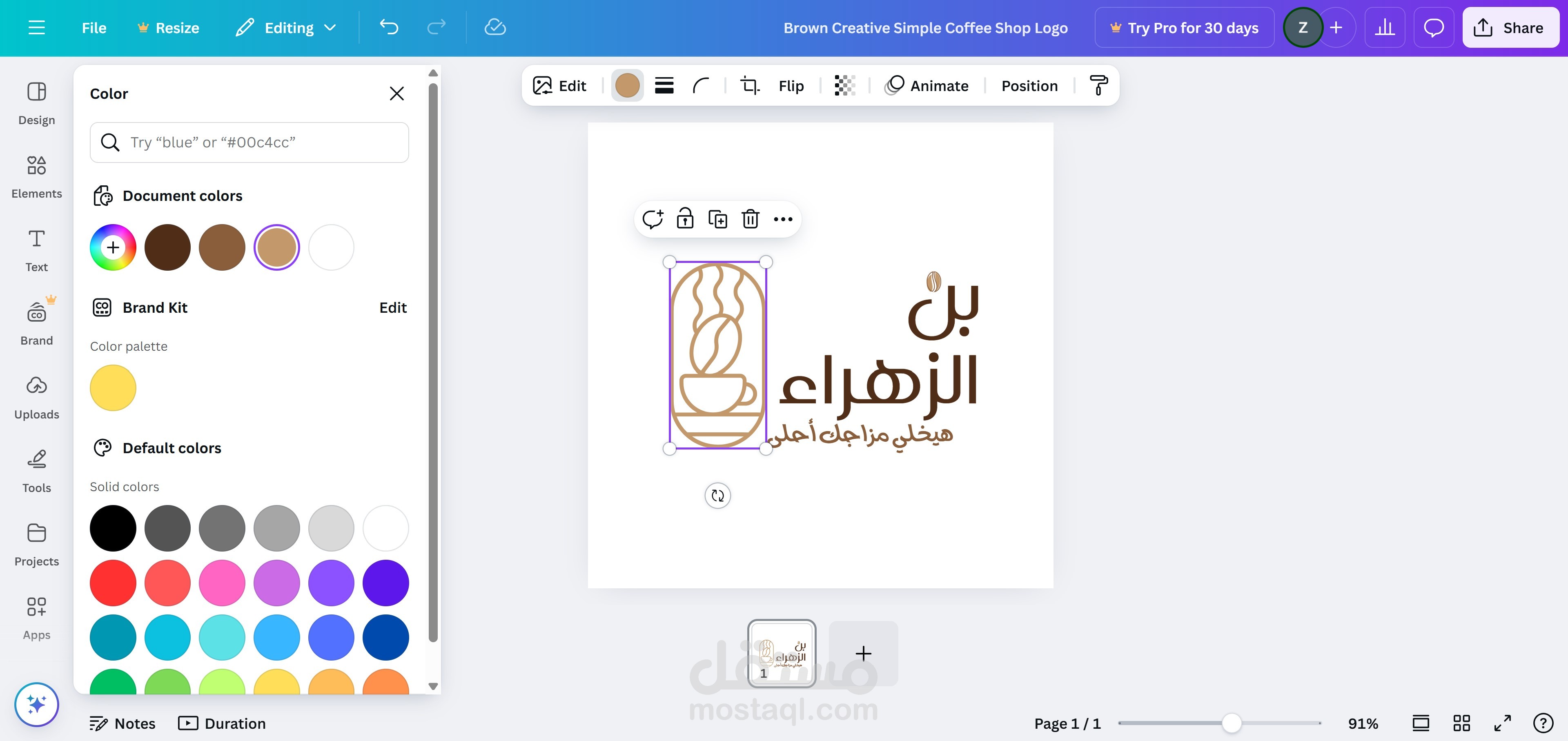The image size is (1568, 741).
Task: Click Edit next to Brand Kit
Action: pos(392,308)
